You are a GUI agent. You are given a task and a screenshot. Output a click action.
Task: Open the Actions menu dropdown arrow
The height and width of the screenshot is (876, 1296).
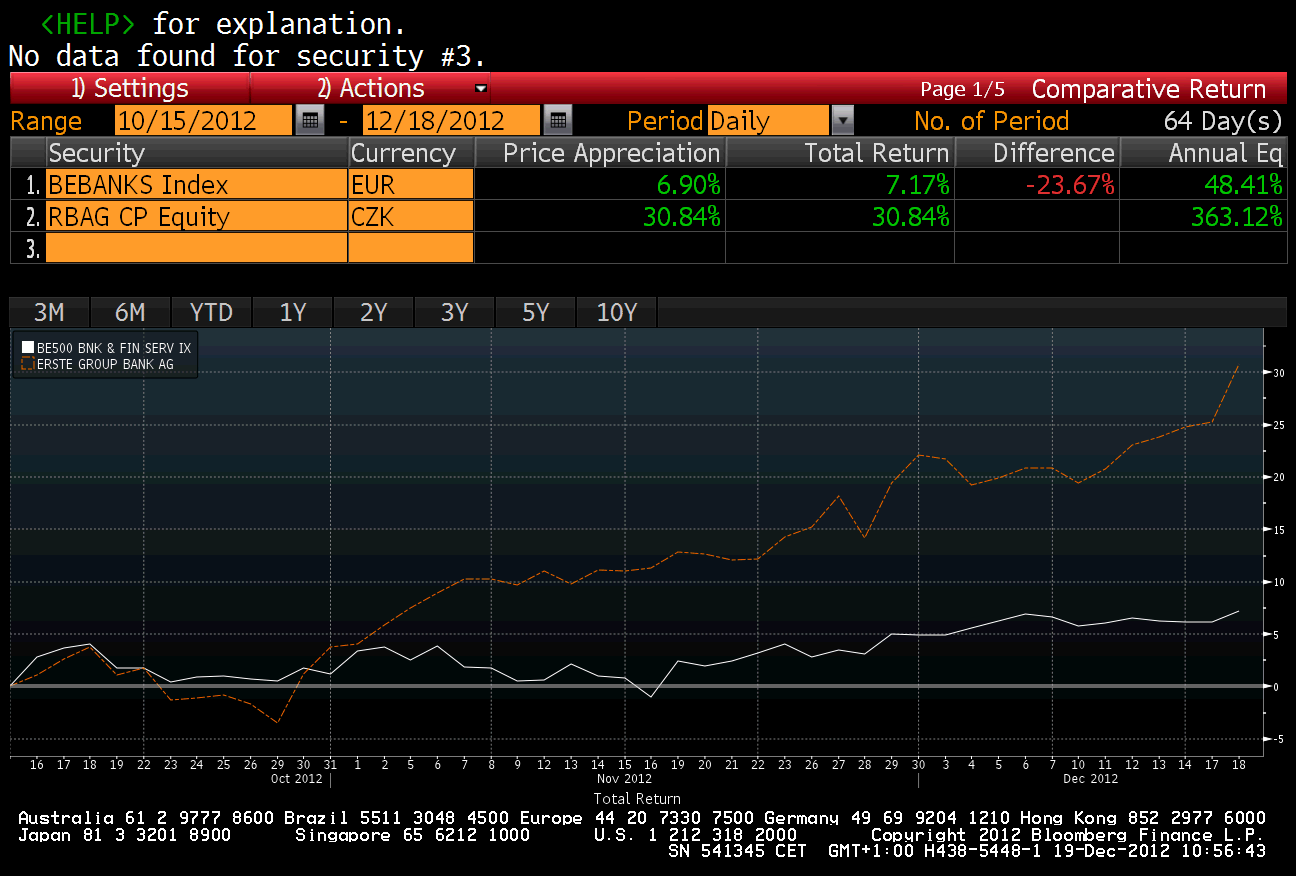click(481, 88)
